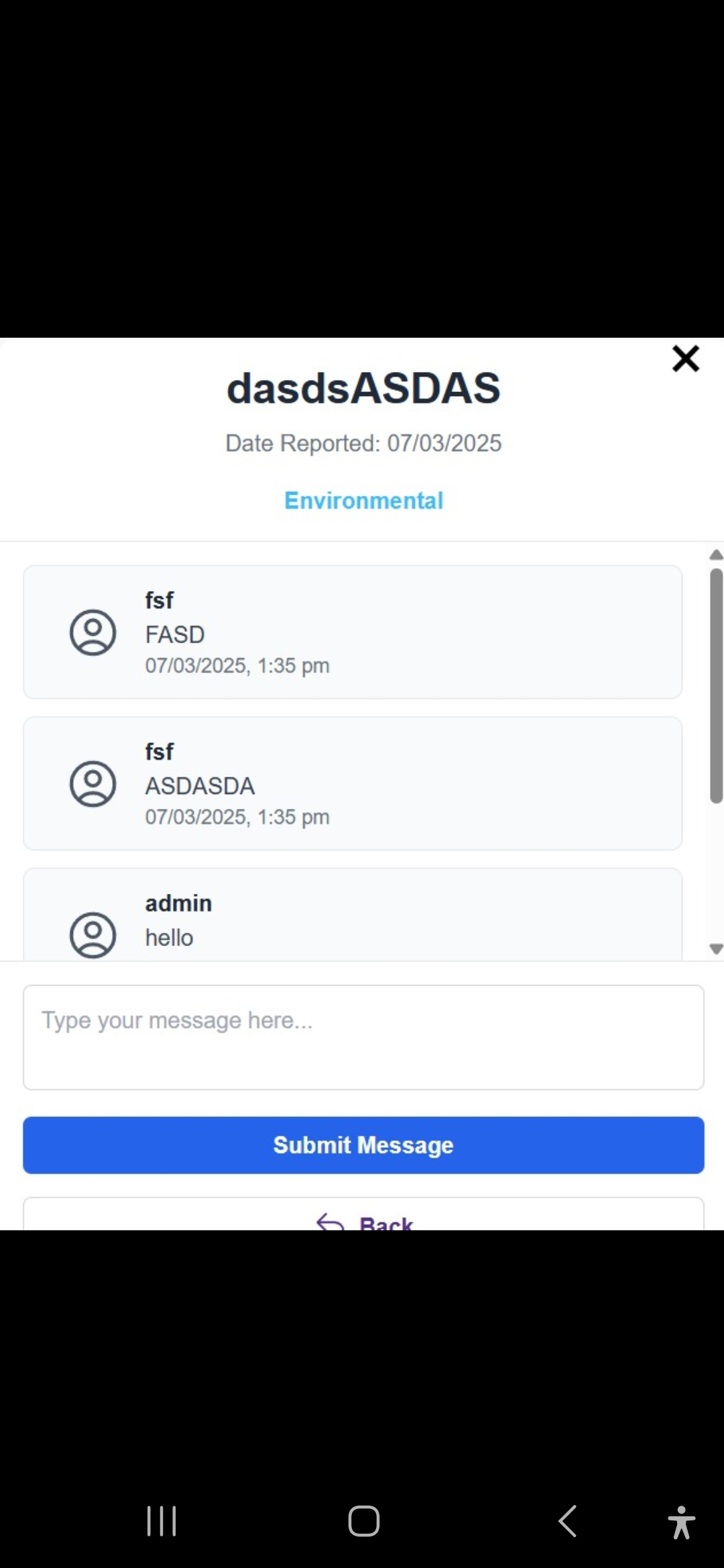Select the admin hello message card

coord(353,915)
